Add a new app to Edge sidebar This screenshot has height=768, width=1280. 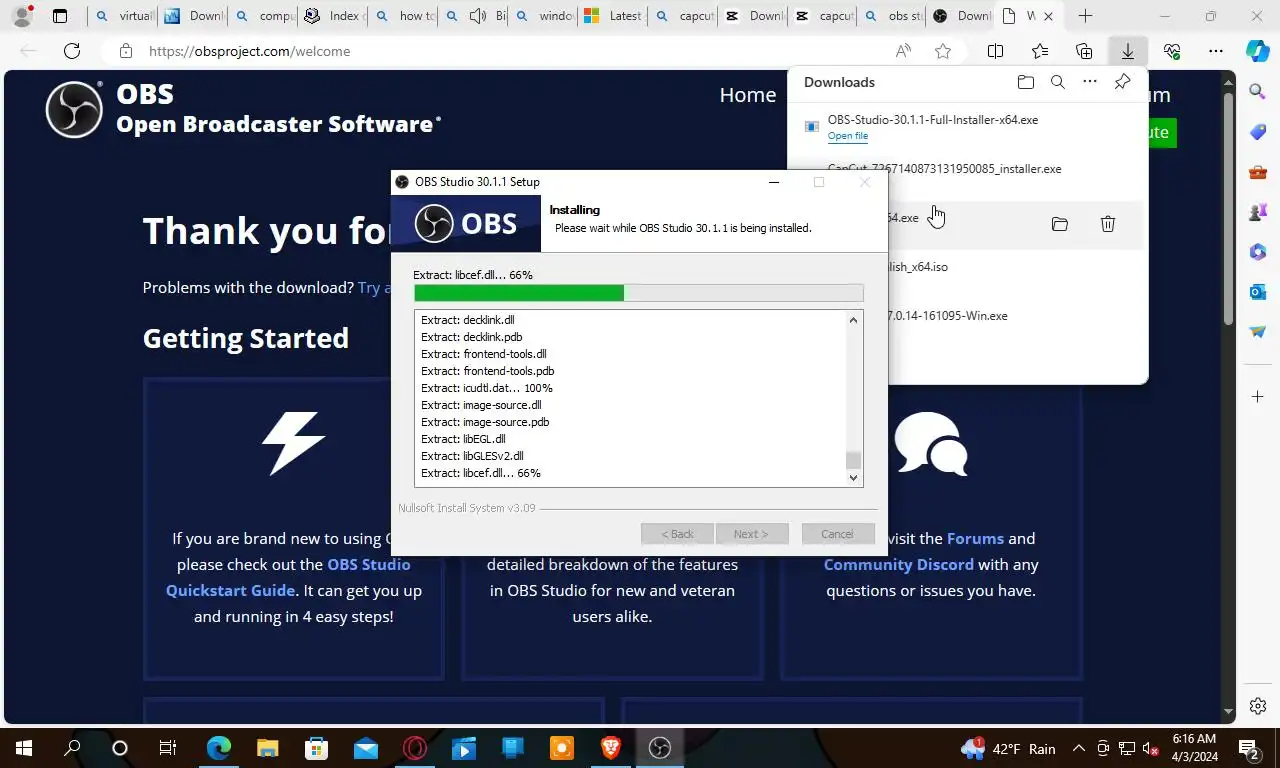click(1258, 397)
